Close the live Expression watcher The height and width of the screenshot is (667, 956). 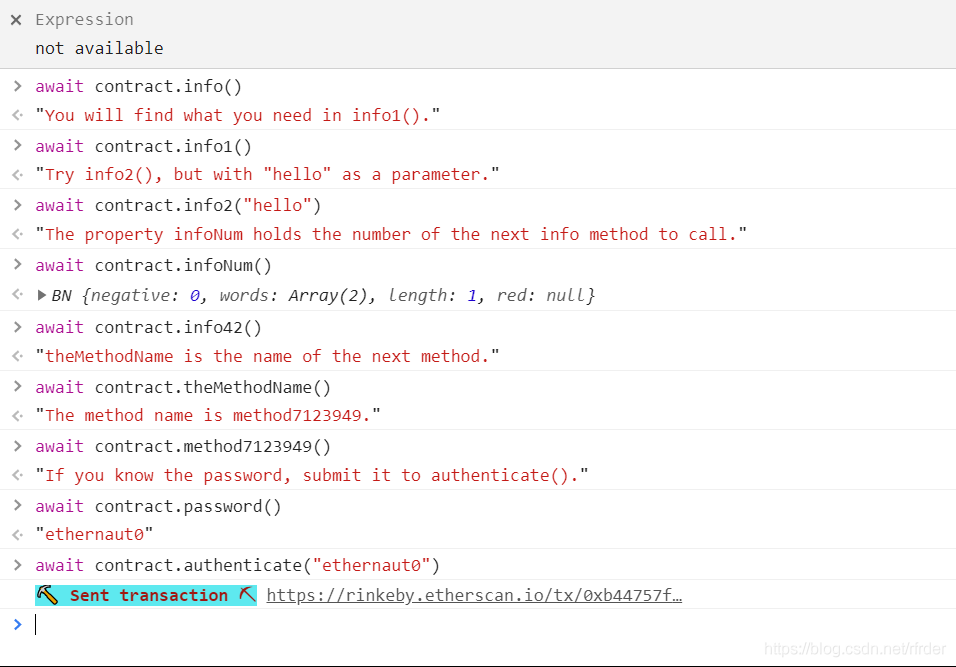point(16,20)
